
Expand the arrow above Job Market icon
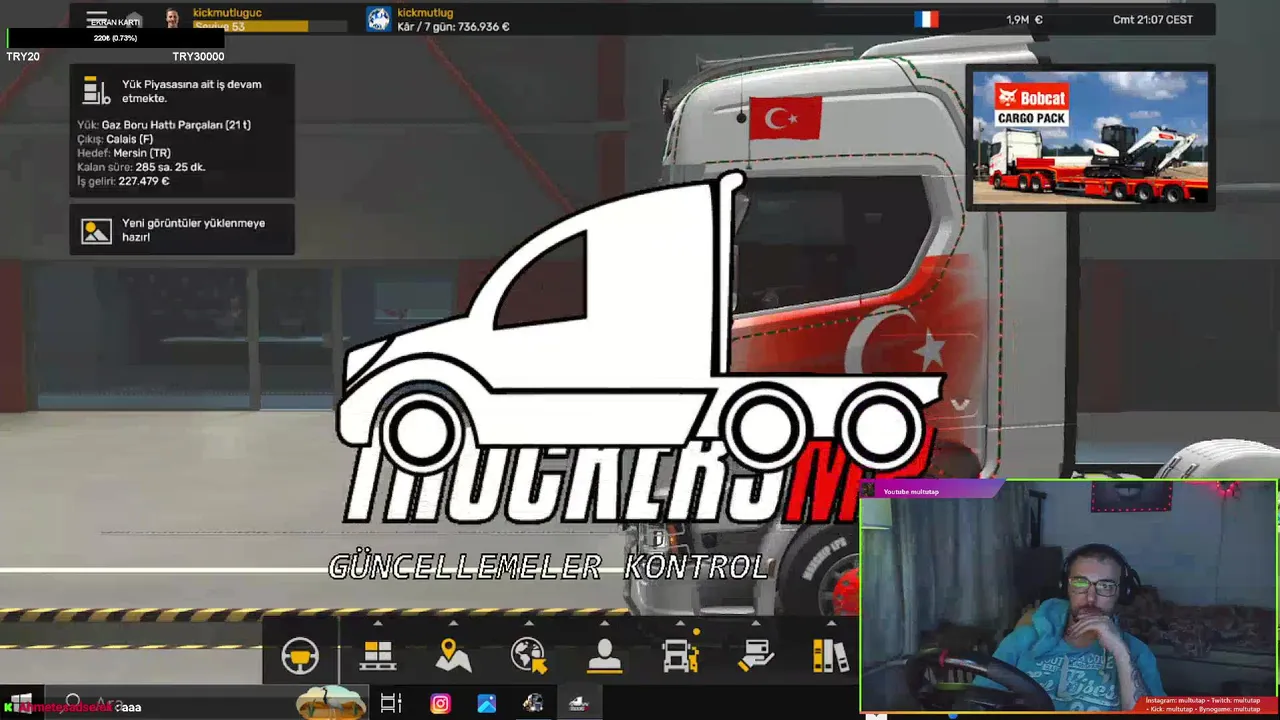coord(377,624)
